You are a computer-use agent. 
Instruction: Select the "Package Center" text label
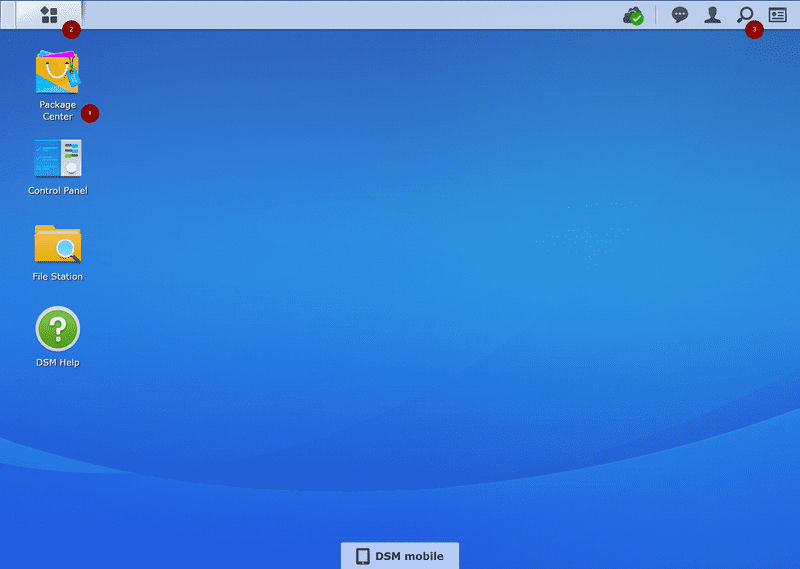coord(57,111)
